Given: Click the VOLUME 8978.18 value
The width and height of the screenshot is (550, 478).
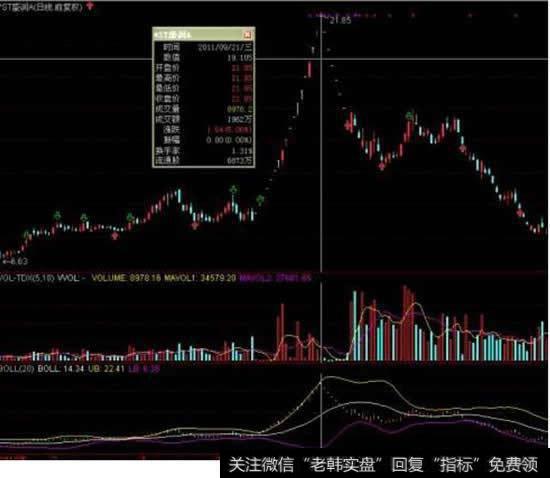Looking at the screenshot, I should [x=126, y=278].
